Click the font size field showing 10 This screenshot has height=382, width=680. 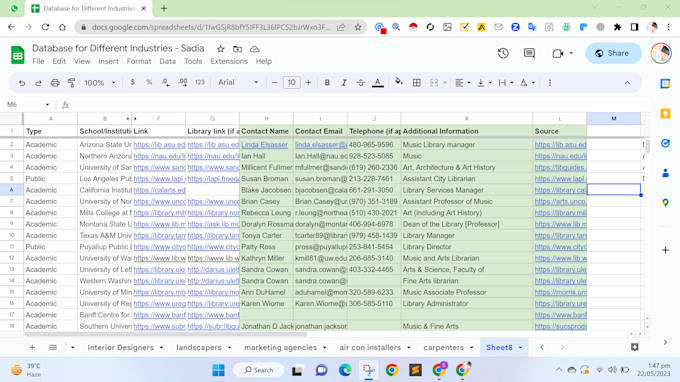click(x=291, y=82)
